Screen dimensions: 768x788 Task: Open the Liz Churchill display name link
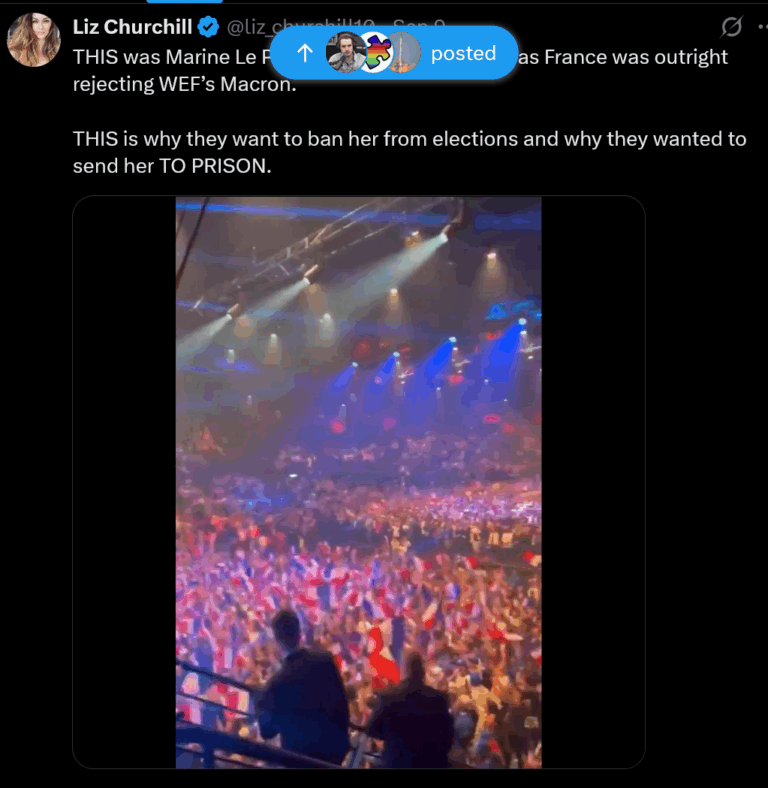pyautogui.click(x=132, y=26)
